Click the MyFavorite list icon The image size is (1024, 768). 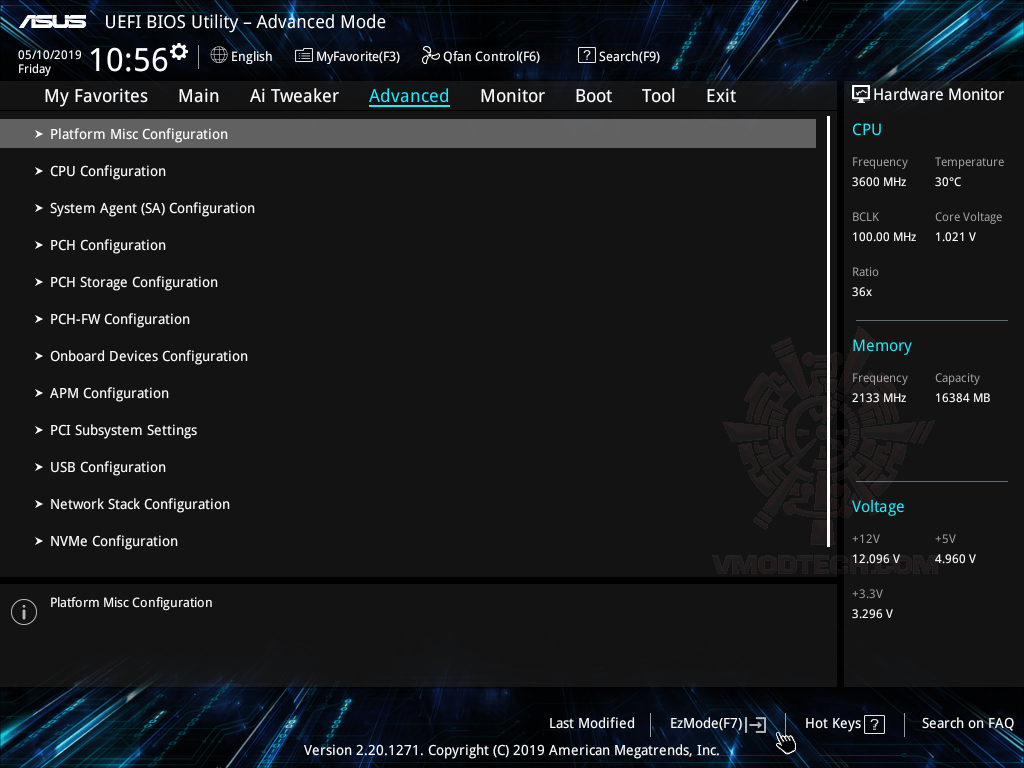(304, 56)
